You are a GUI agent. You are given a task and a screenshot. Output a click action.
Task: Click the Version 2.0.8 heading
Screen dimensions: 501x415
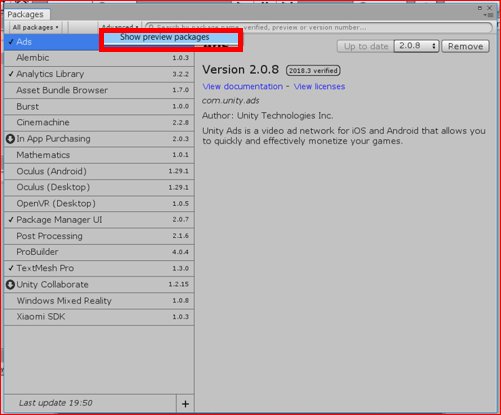point(240,70)
